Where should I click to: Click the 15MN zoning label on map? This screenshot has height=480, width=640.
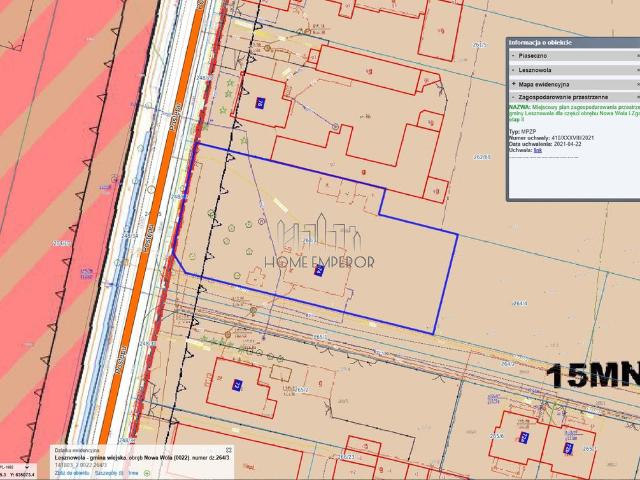(x=591, y=376)
